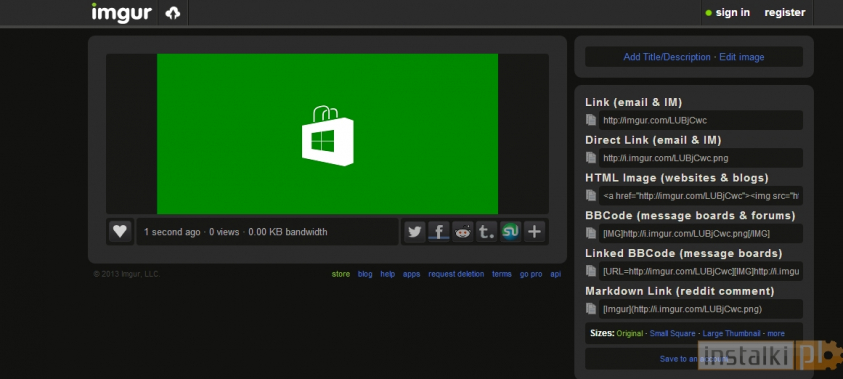The image size is (843, 379).
Task: Click sign in
Action: pyautogui.click(x=732, y=12)
